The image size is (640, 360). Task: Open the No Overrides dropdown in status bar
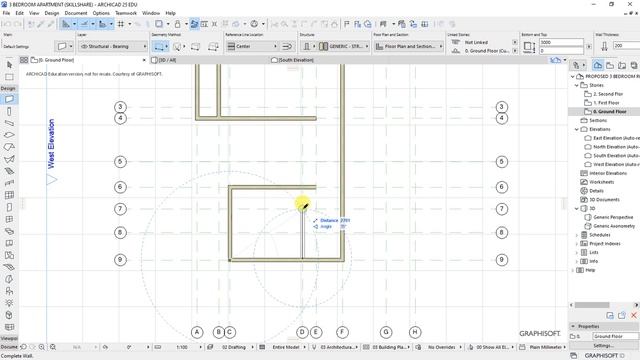click(442, 347)
